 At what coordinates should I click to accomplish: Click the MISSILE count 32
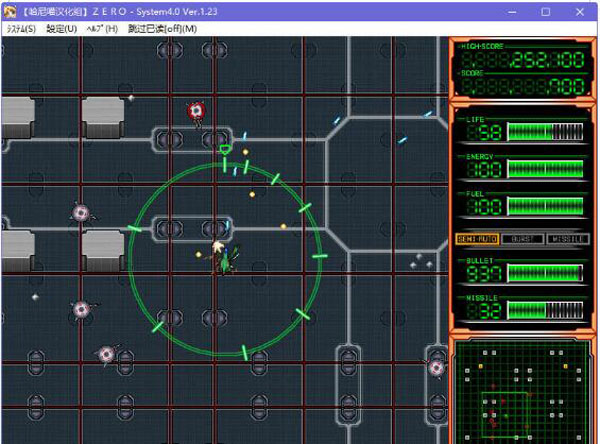pyautogui.click(x=489, y=312)
